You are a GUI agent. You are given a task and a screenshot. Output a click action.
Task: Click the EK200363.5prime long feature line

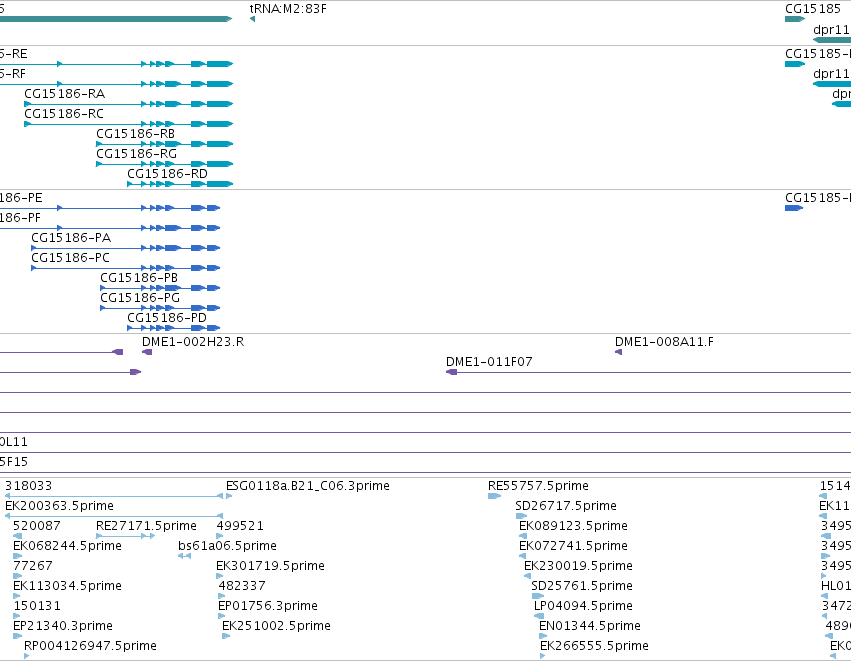click(114, 516)
